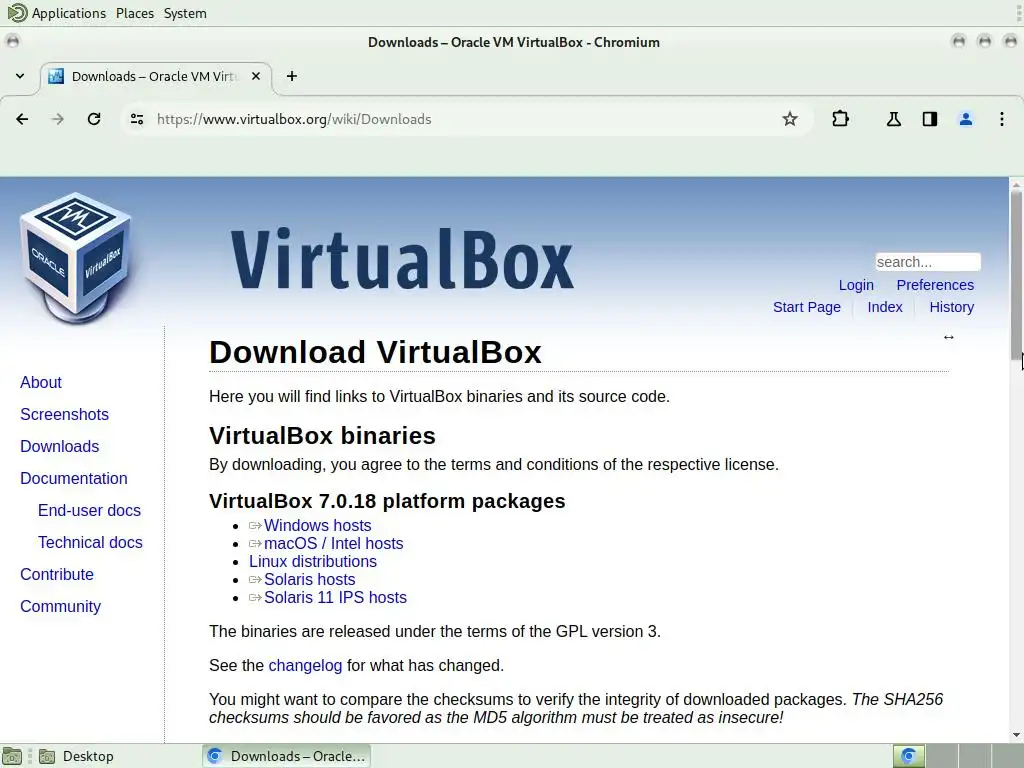Open Chrome Labs flask icon
This screenshot has height=768, width=1024.
[893, 119]
